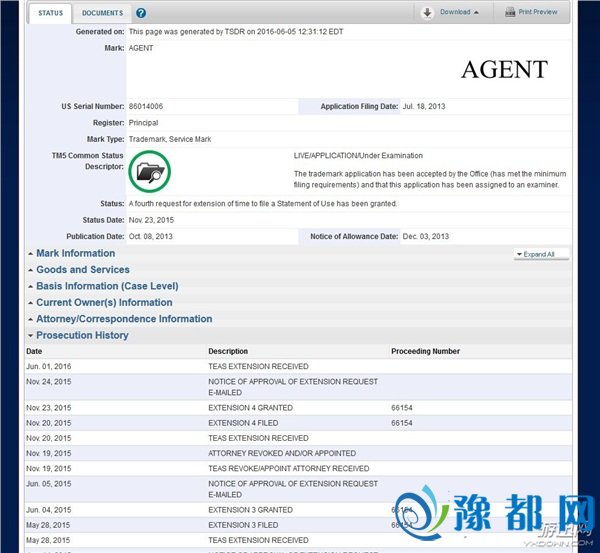
Task: Click the Proceeding Number column header
Action: point(425,351)
